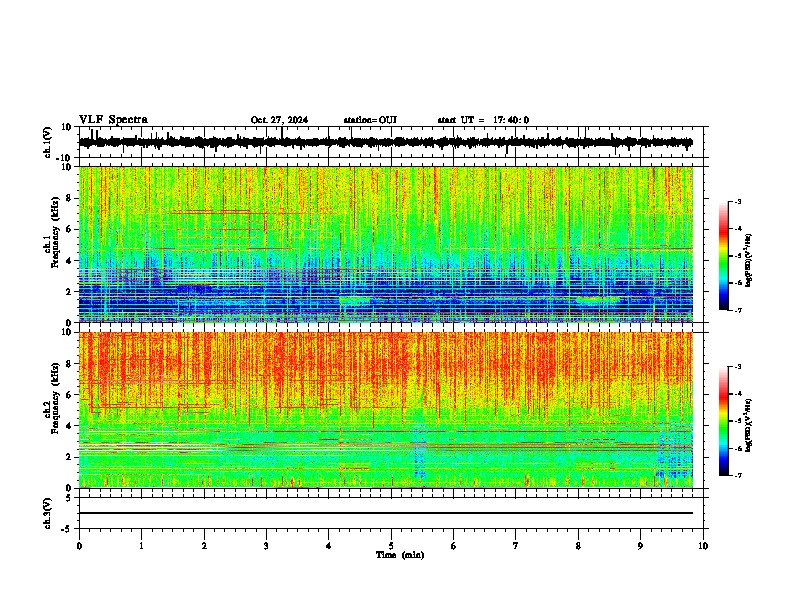This screenshot has width=792, height=612.
Task: Click time axis tick label "9"
Action: (640, 546)
